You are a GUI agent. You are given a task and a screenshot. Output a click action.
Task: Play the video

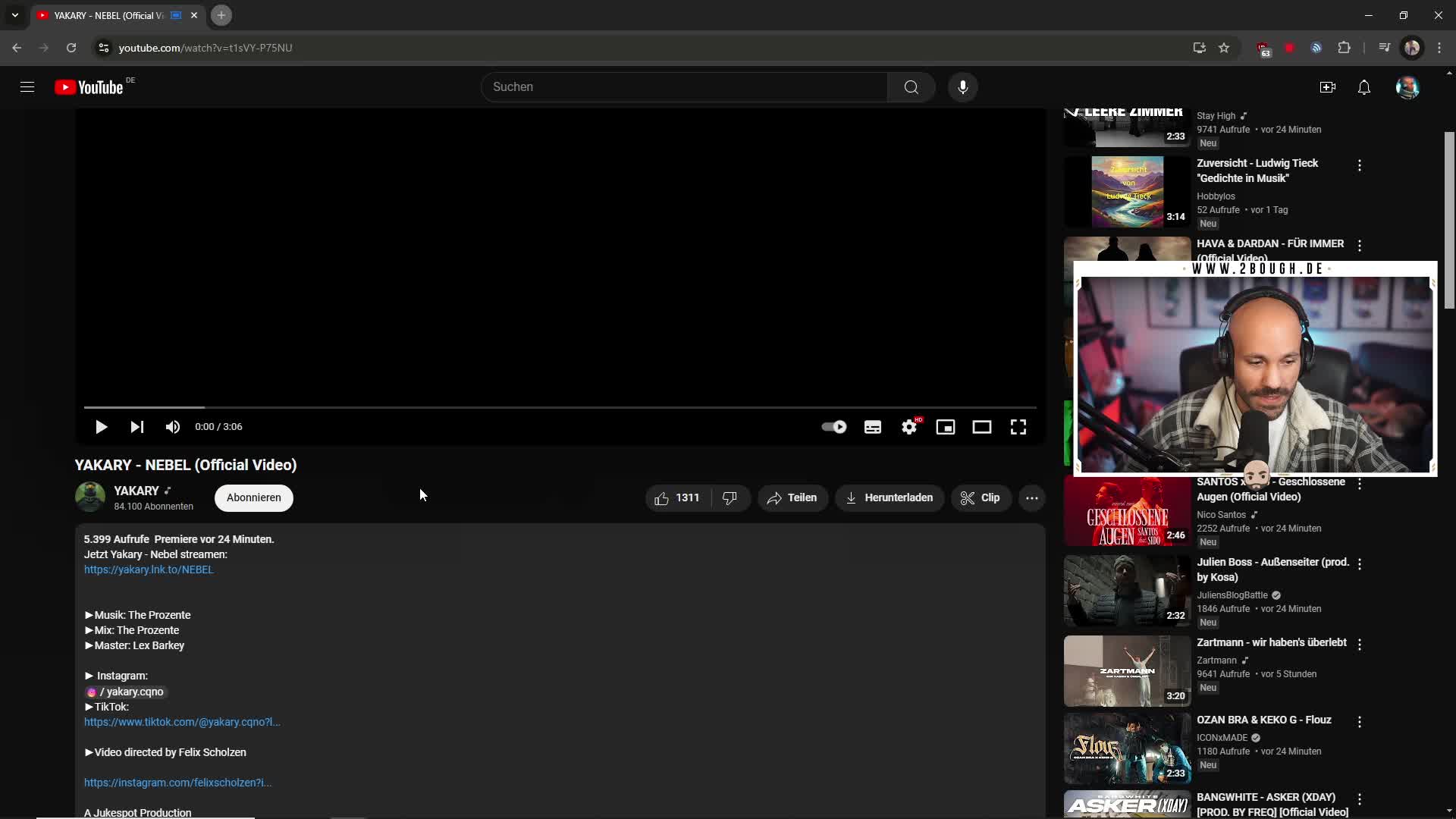point(101,427)
